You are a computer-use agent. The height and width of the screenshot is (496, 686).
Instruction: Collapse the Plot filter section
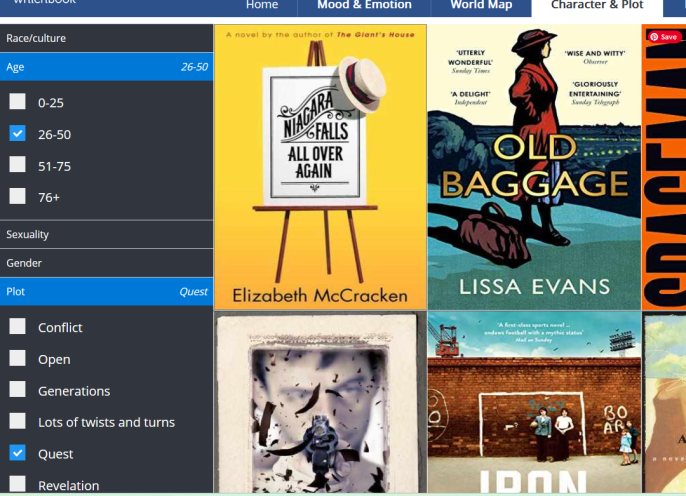(x=106, y=292)
